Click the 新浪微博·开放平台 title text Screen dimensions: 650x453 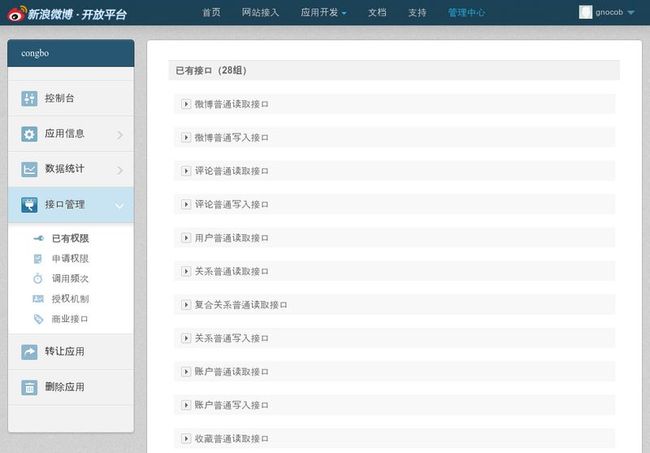77,15
